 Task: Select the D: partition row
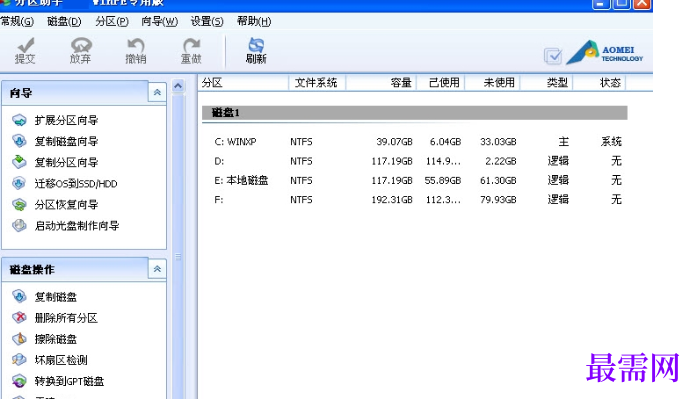pos(418,161)
